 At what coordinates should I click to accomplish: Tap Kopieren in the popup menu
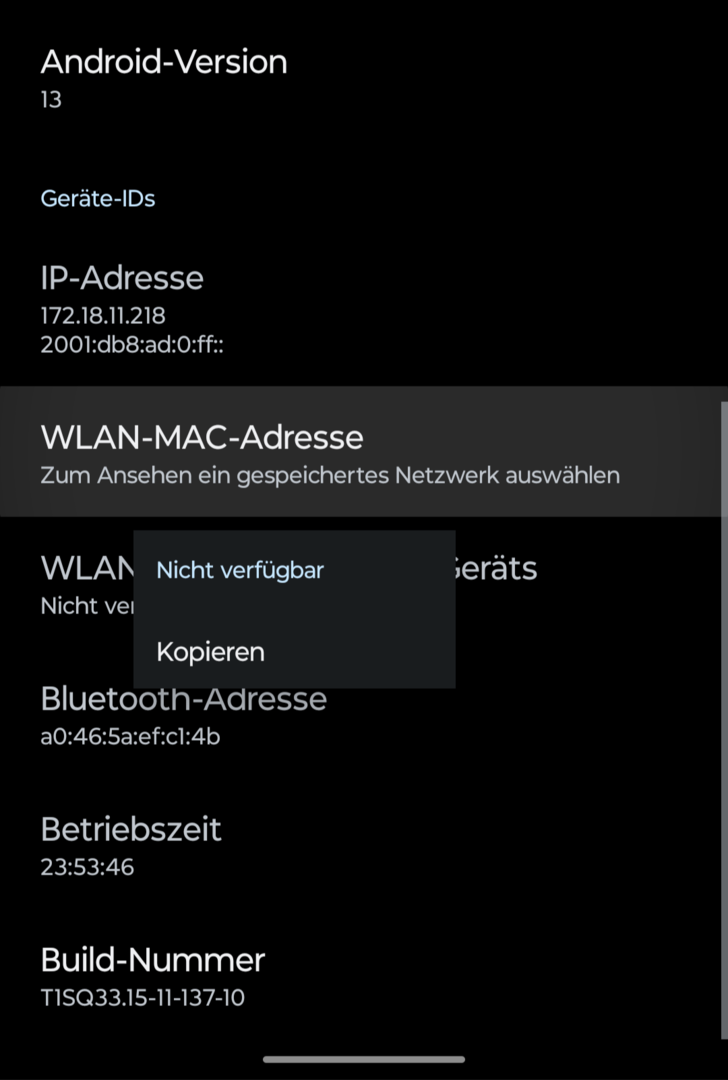coord(211,652)
